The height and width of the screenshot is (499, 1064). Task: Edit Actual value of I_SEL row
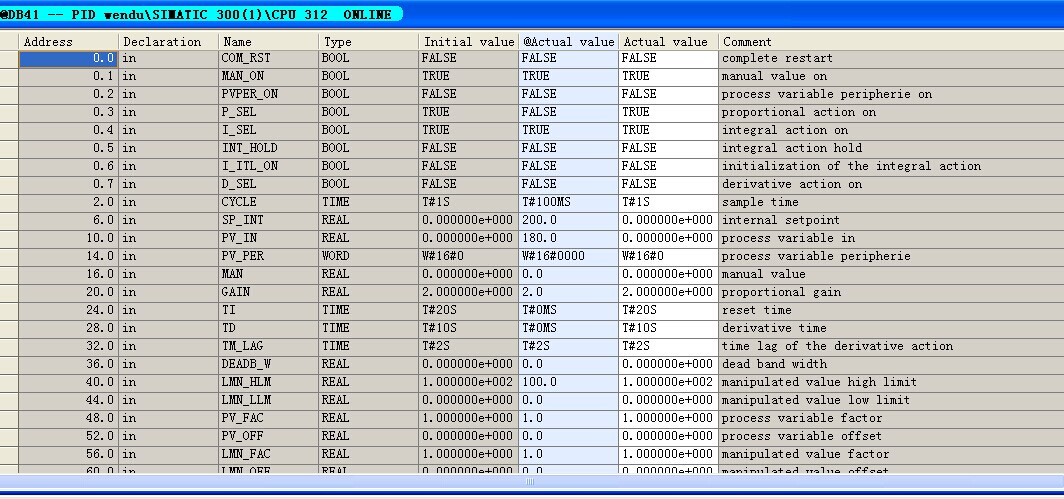[668, 130]
